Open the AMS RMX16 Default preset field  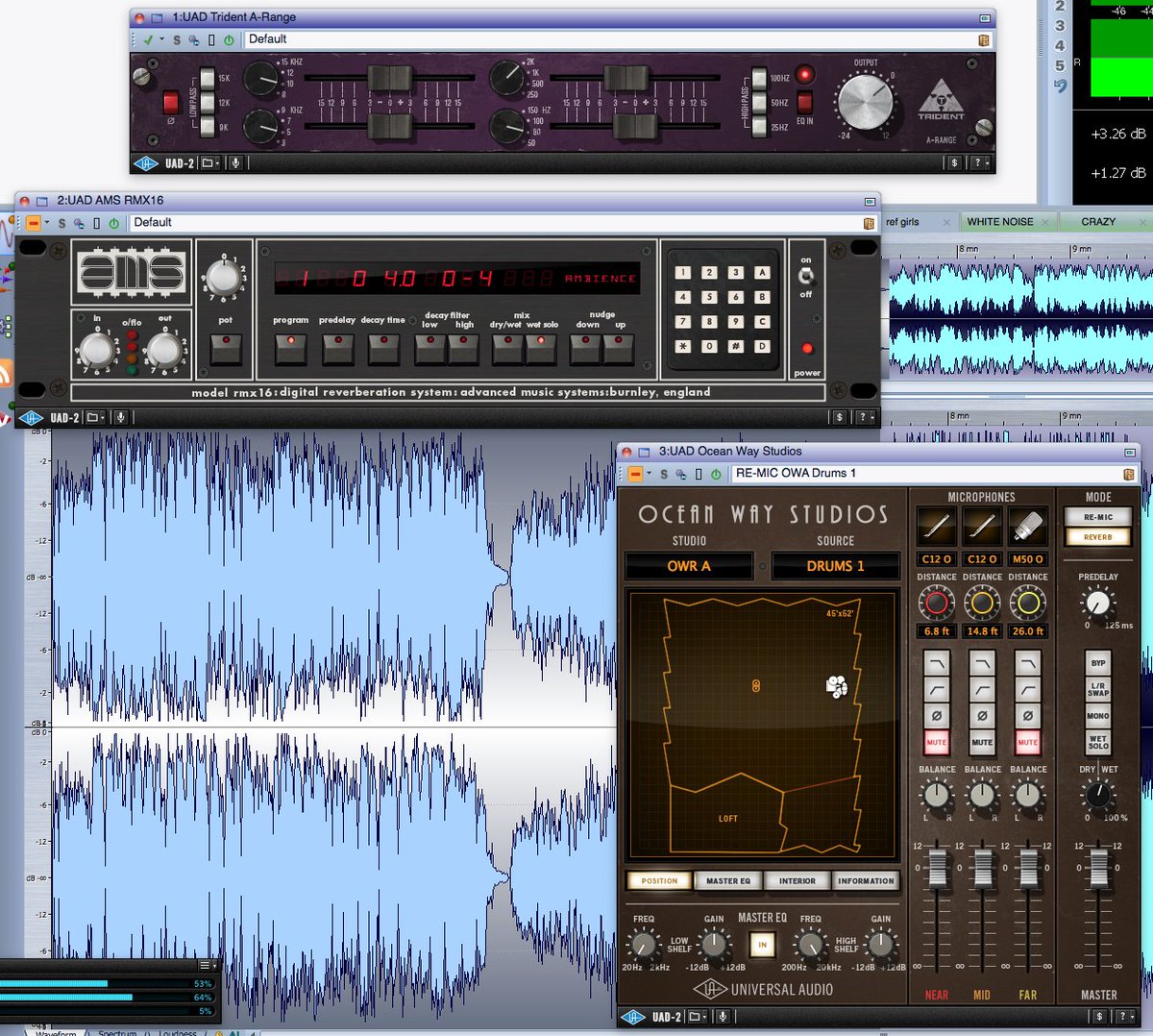(494, 223)
